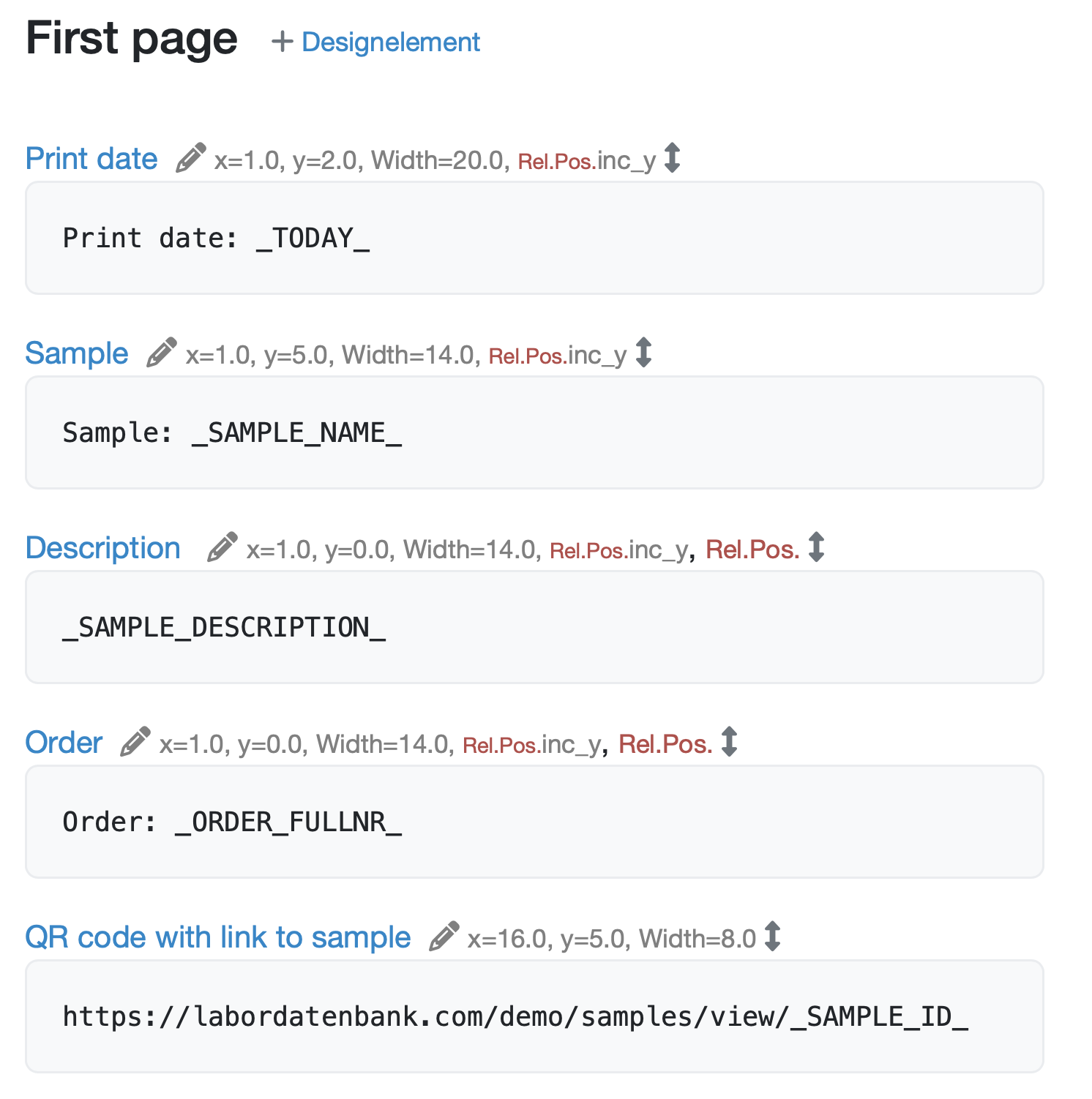Click the pencil edit icon beside Print date
Screen dimensions: 1092x1099
191,158
